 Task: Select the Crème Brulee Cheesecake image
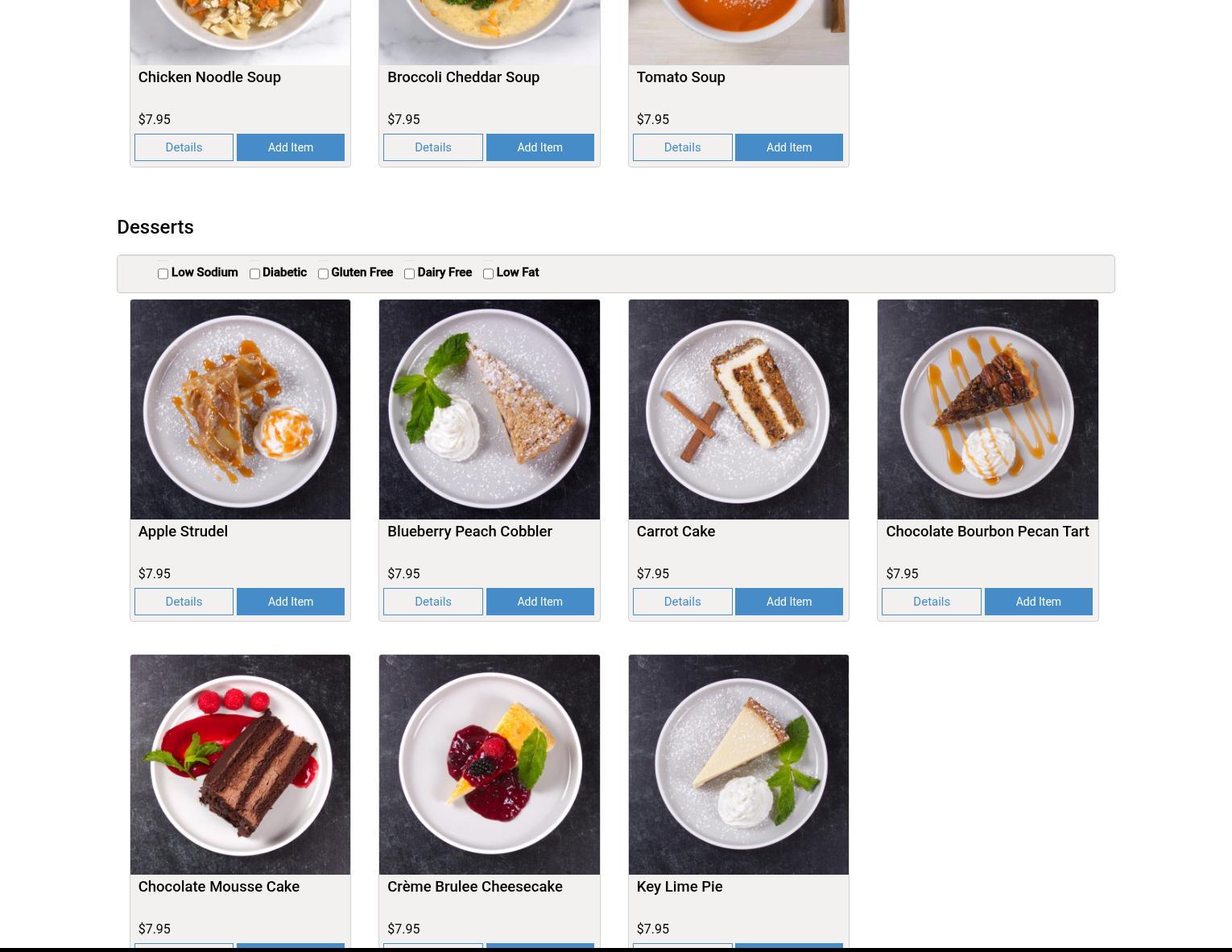pos(490,764)
